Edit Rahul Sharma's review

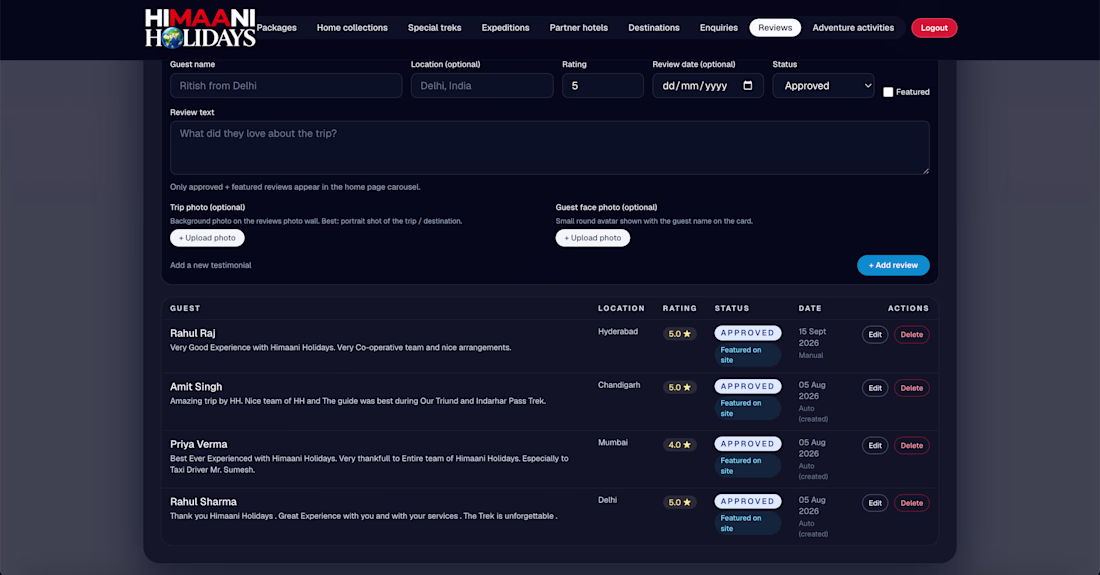click(x=875, y=503)
